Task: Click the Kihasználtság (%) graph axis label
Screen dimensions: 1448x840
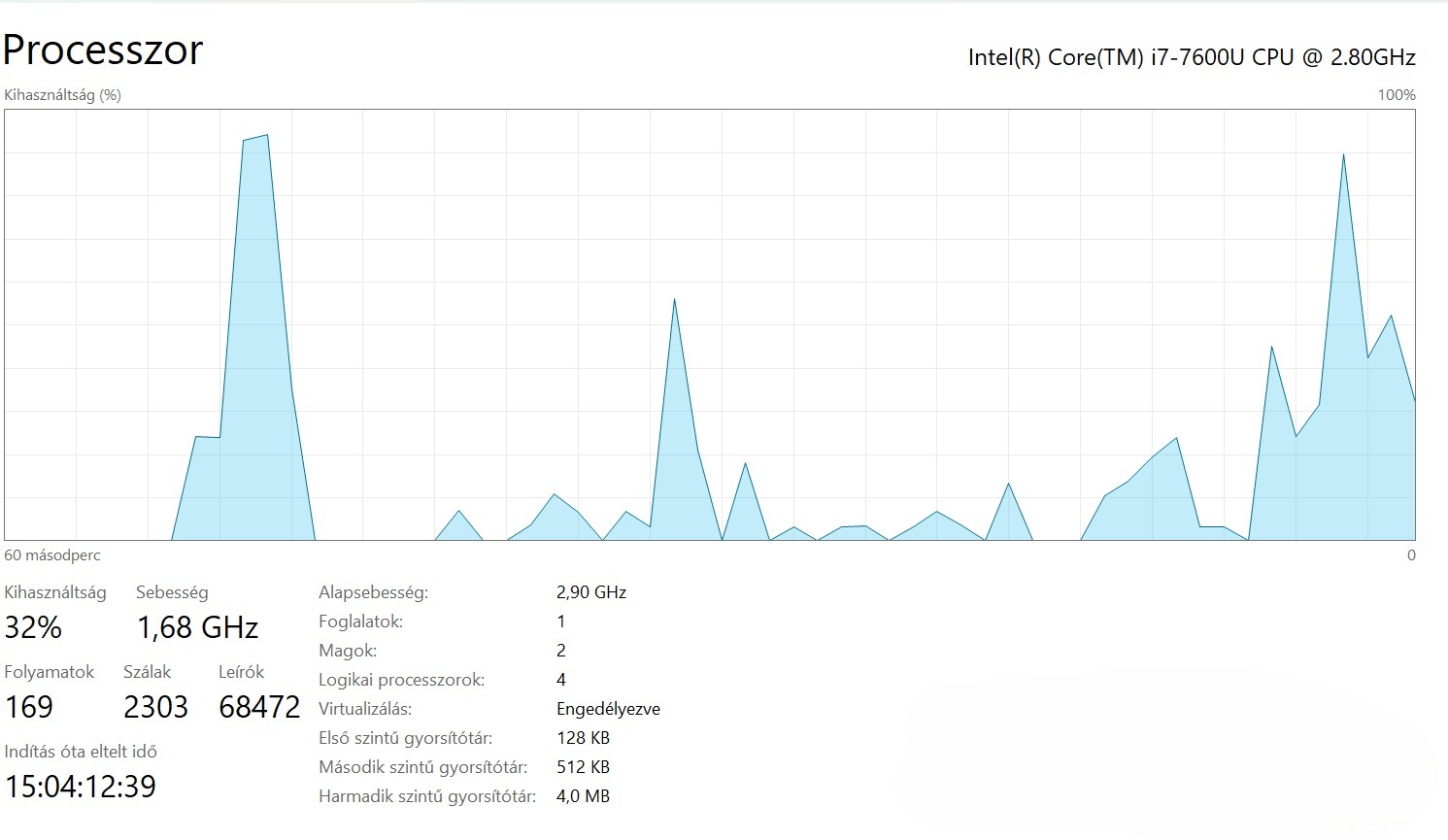Action: click(x=63, y=95)
